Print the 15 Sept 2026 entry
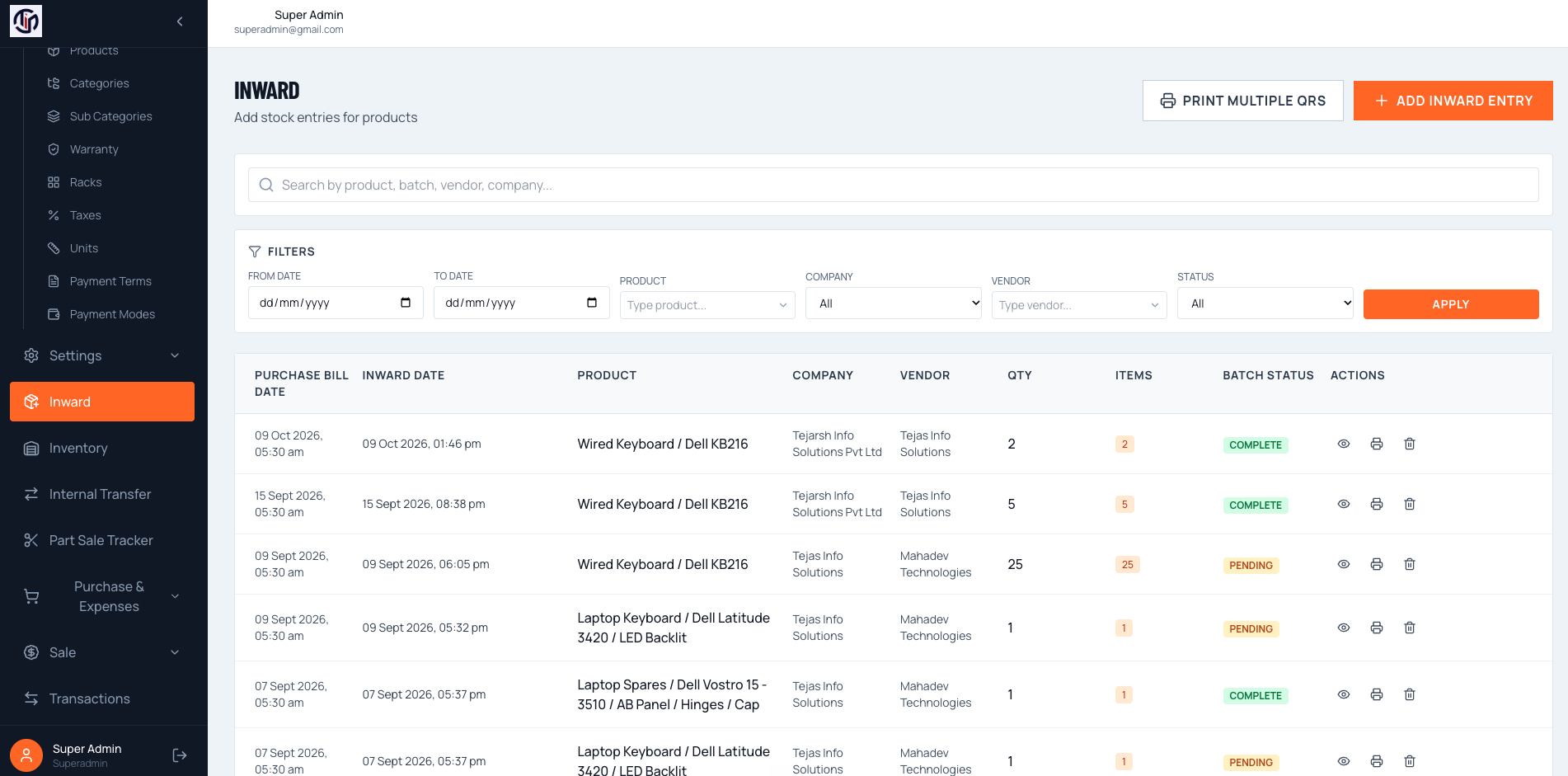This screenshot has width=1568, height=776. pos(1376,504)
